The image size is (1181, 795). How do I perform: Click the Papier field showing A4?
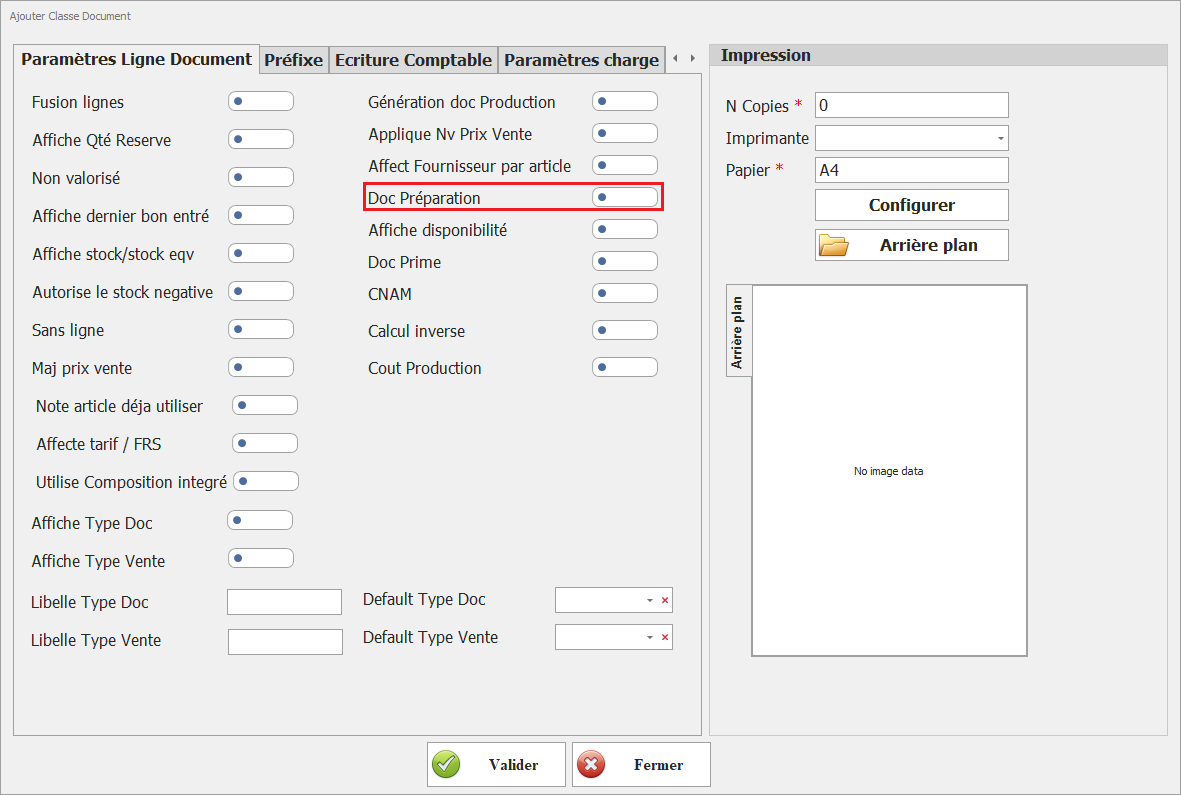pyautogui.click(x=911, y=170)
